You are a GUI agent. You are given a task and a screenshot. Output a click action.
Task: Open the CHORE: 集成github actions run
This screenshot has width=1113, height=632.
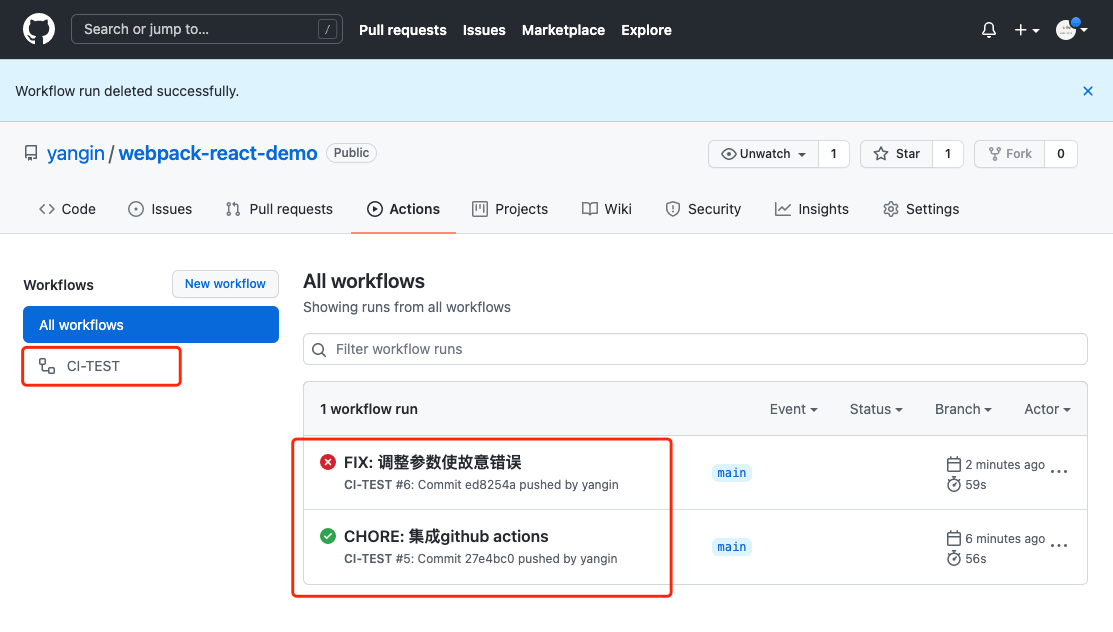click(x=446, y=536)
